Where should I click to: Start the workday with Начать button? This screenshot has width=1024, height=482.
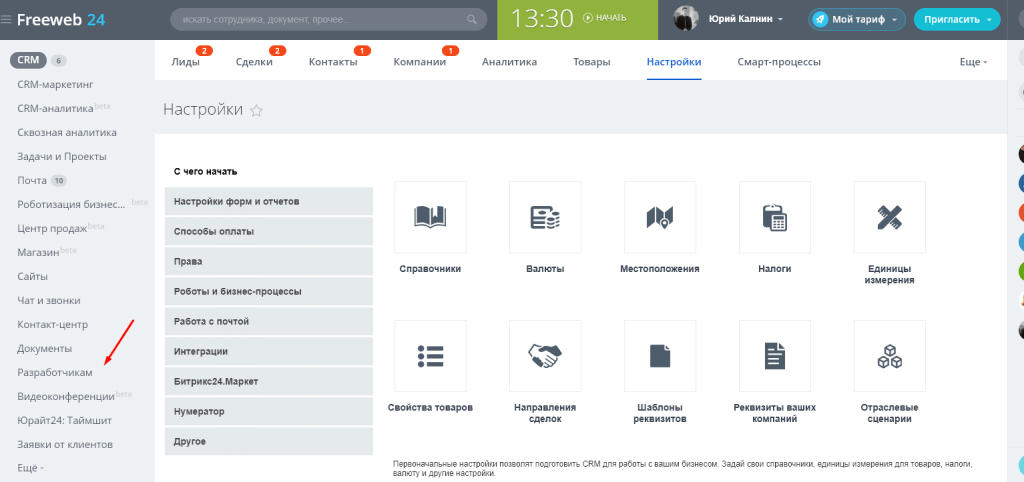(604, 18)
